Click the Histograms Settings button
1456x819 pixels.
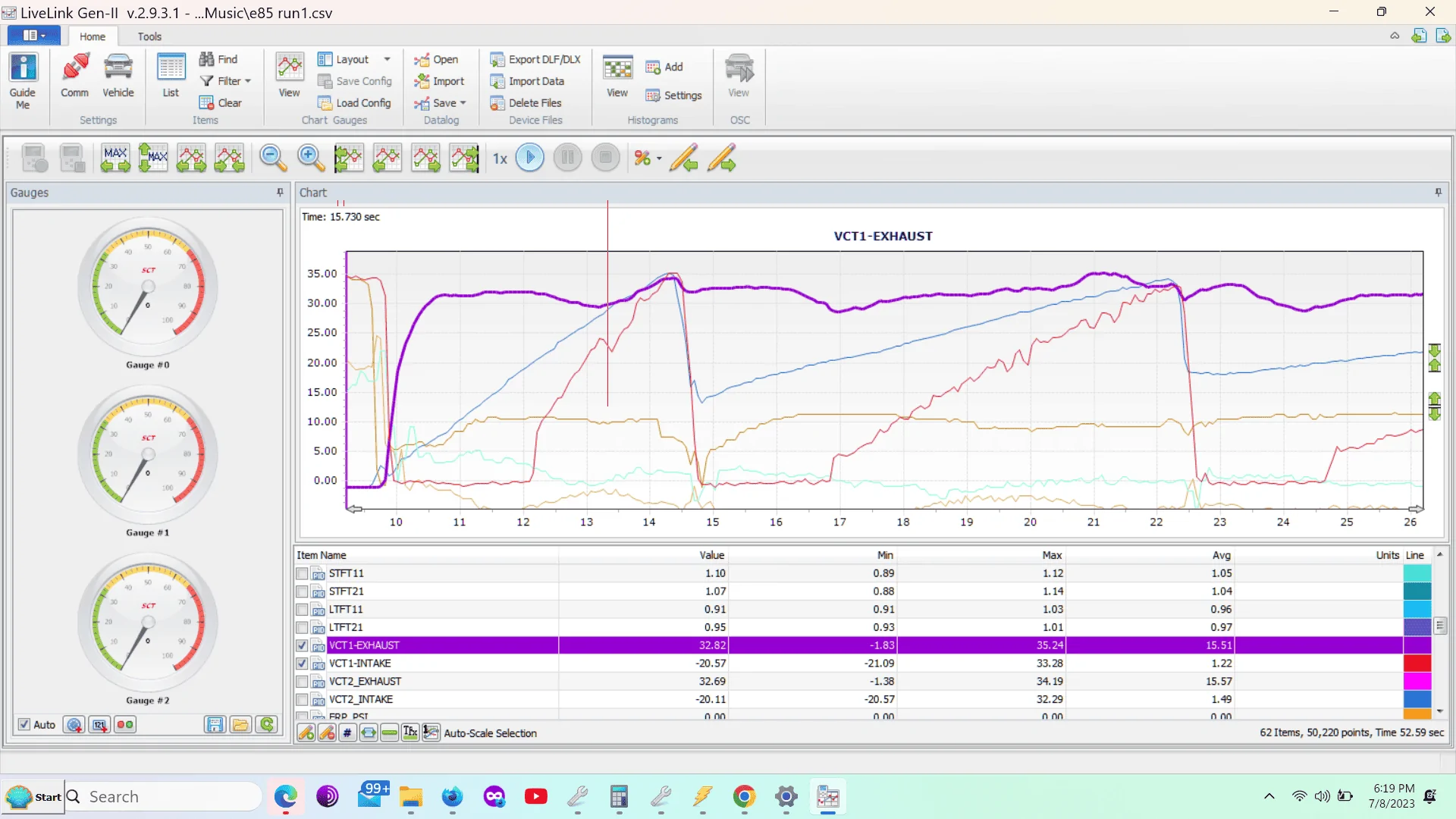pos(673,96)
